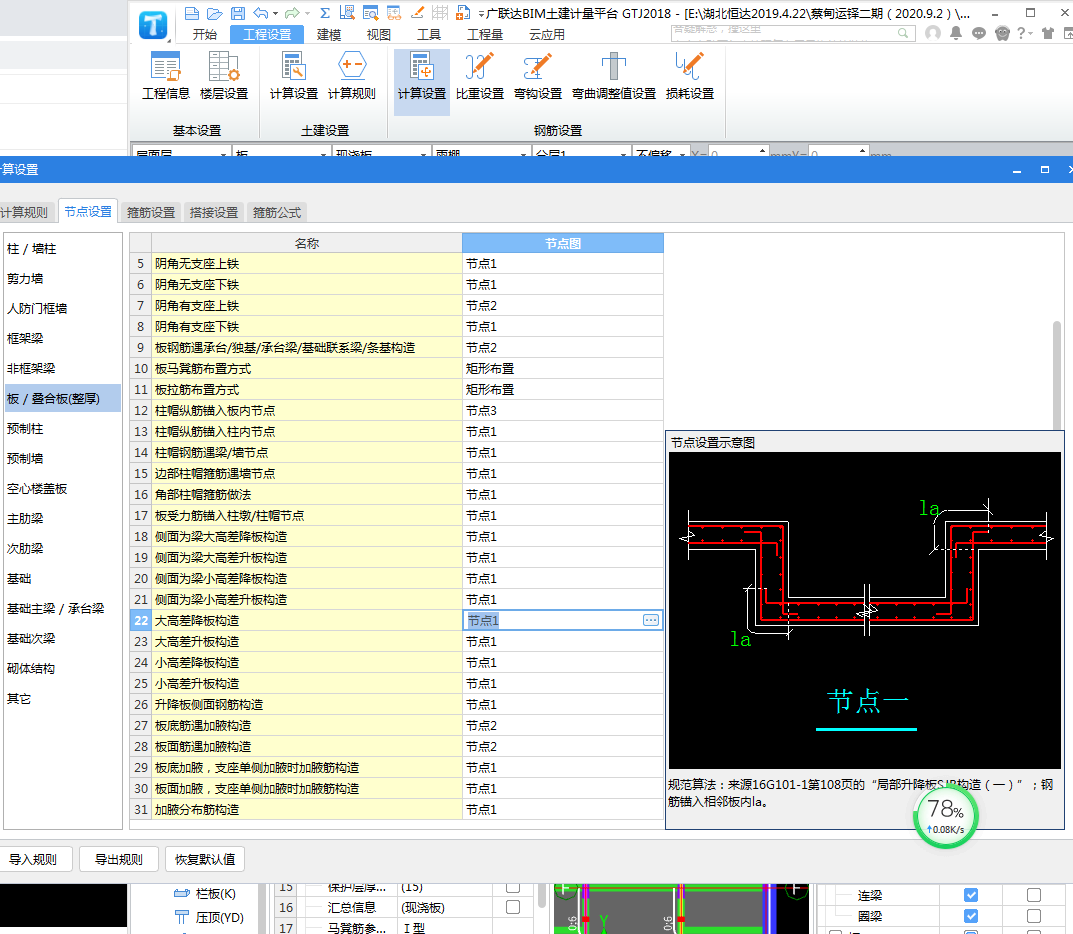This screenshot has height=934, width=1073.
Task: Select 砌体结构 category
Action: coord(63,669)
